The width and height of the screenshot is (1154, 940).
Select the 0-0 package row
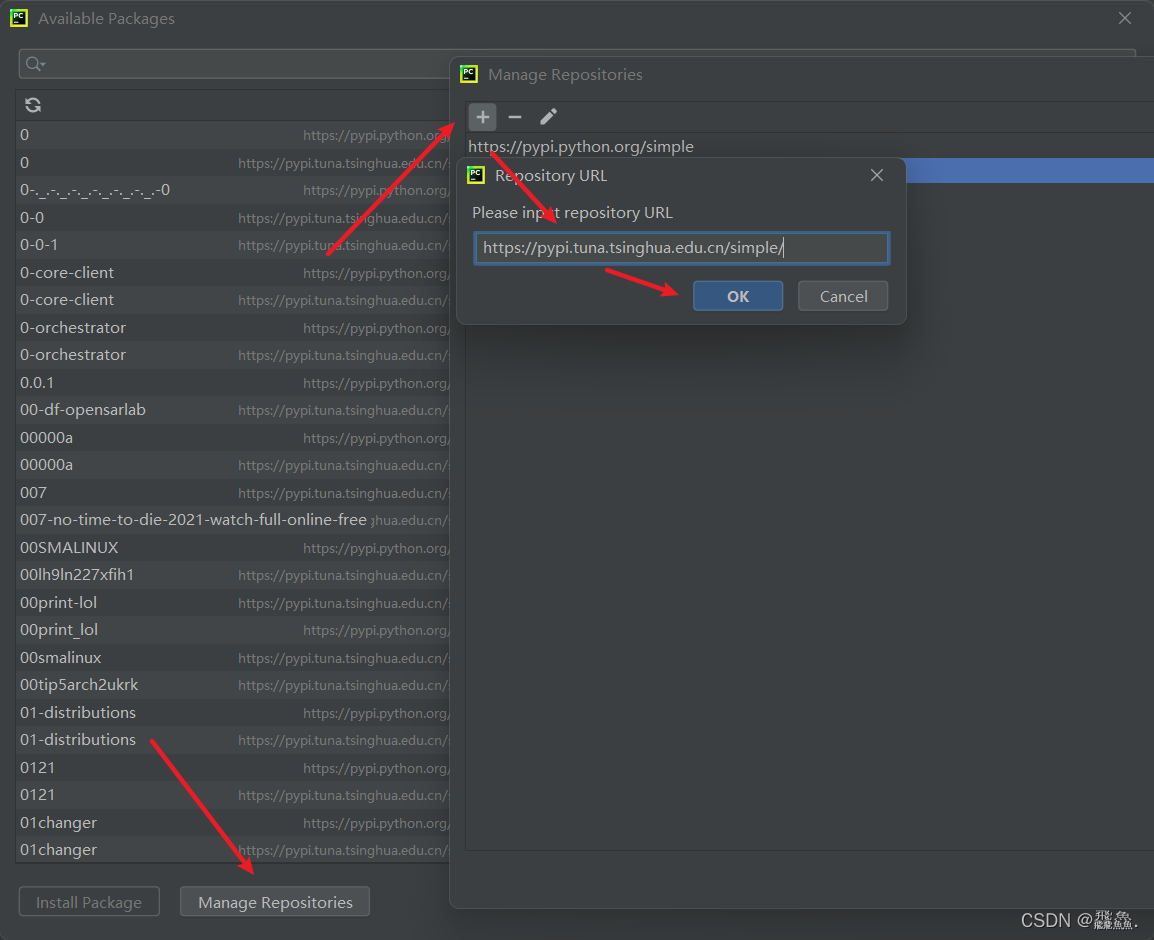[x=233, y=218]
